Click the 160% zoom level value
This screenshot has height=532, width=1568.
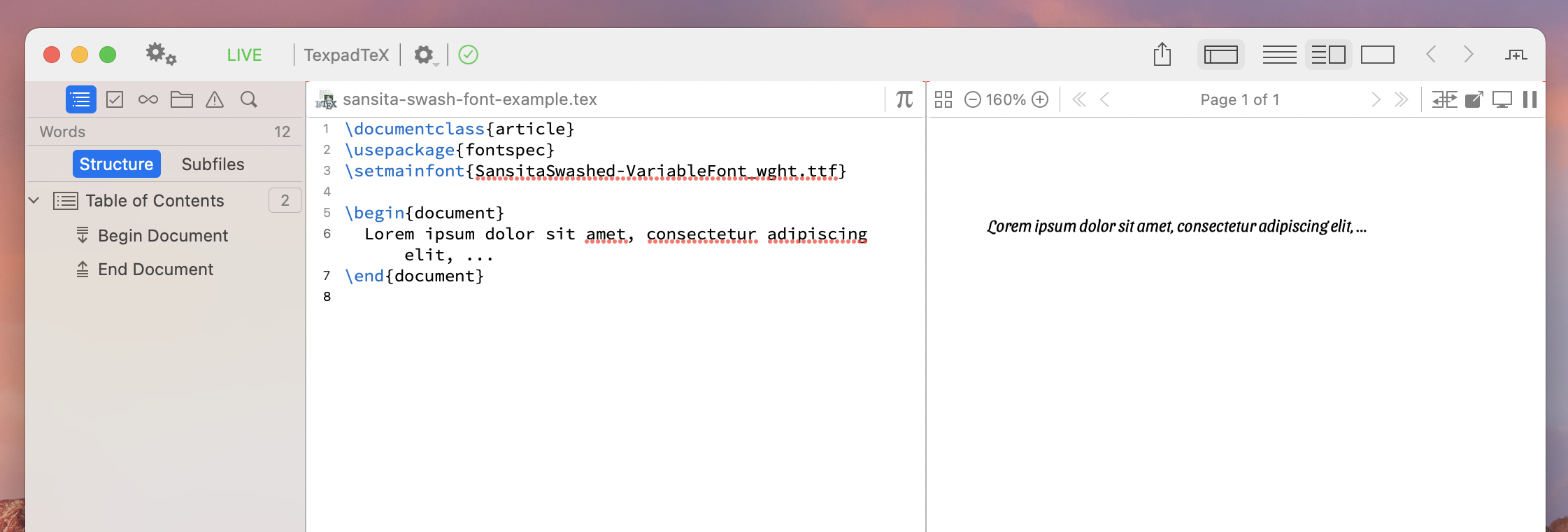(1006, 99)
